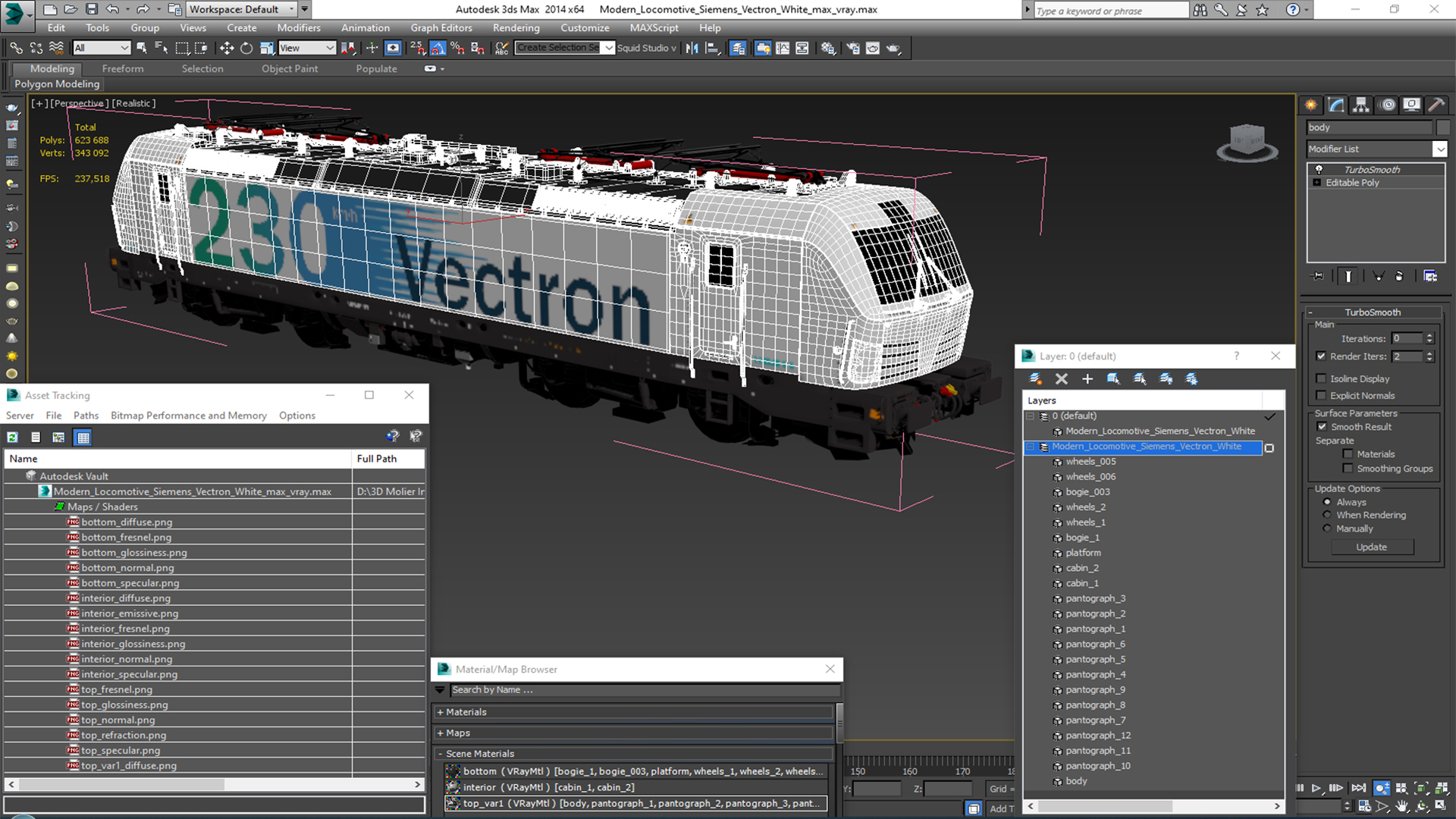Activate the Select and Link tool
The image size is (1456, 819).
(x=16, y=48)
